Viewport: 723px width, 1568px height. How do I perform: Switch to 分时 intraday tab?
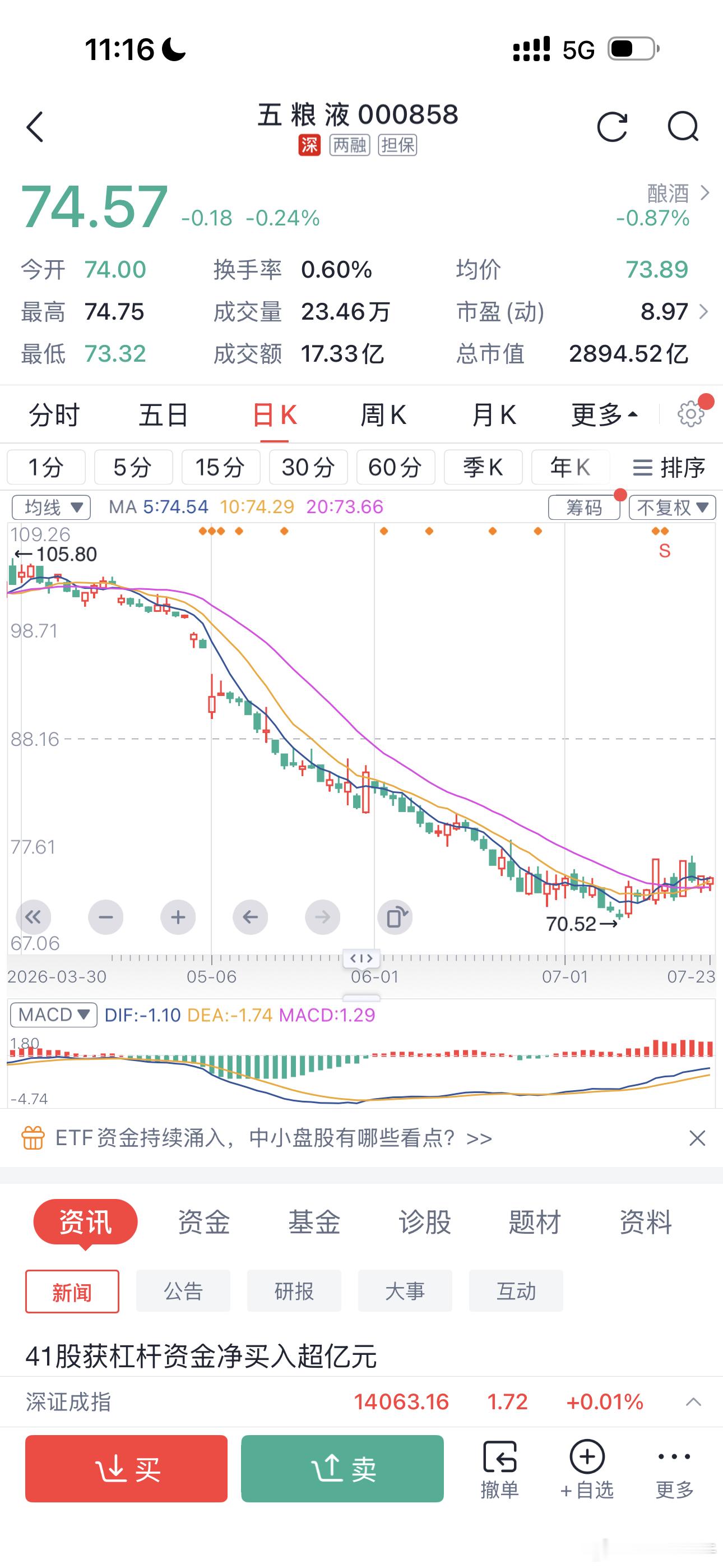(54, 415)
